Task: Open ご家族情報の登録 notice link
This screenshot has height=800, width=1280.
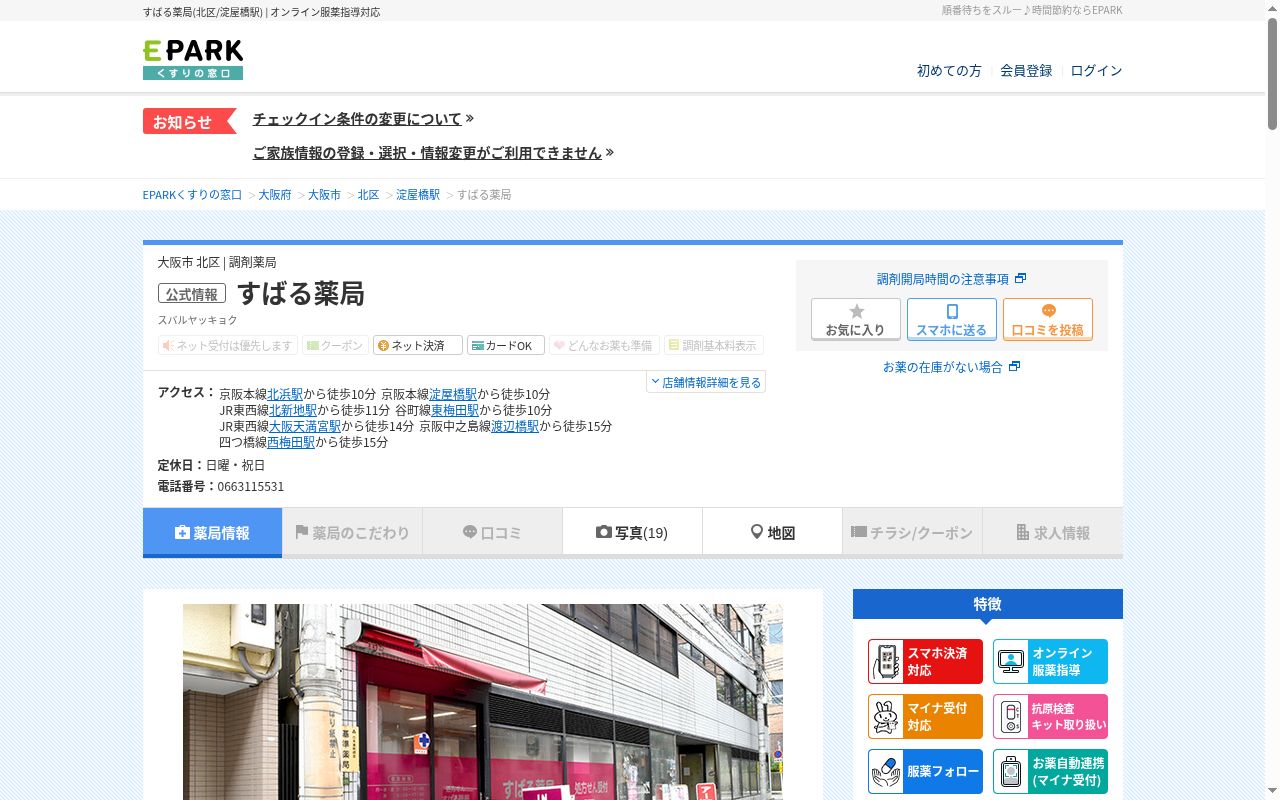Action: point(427,153)
